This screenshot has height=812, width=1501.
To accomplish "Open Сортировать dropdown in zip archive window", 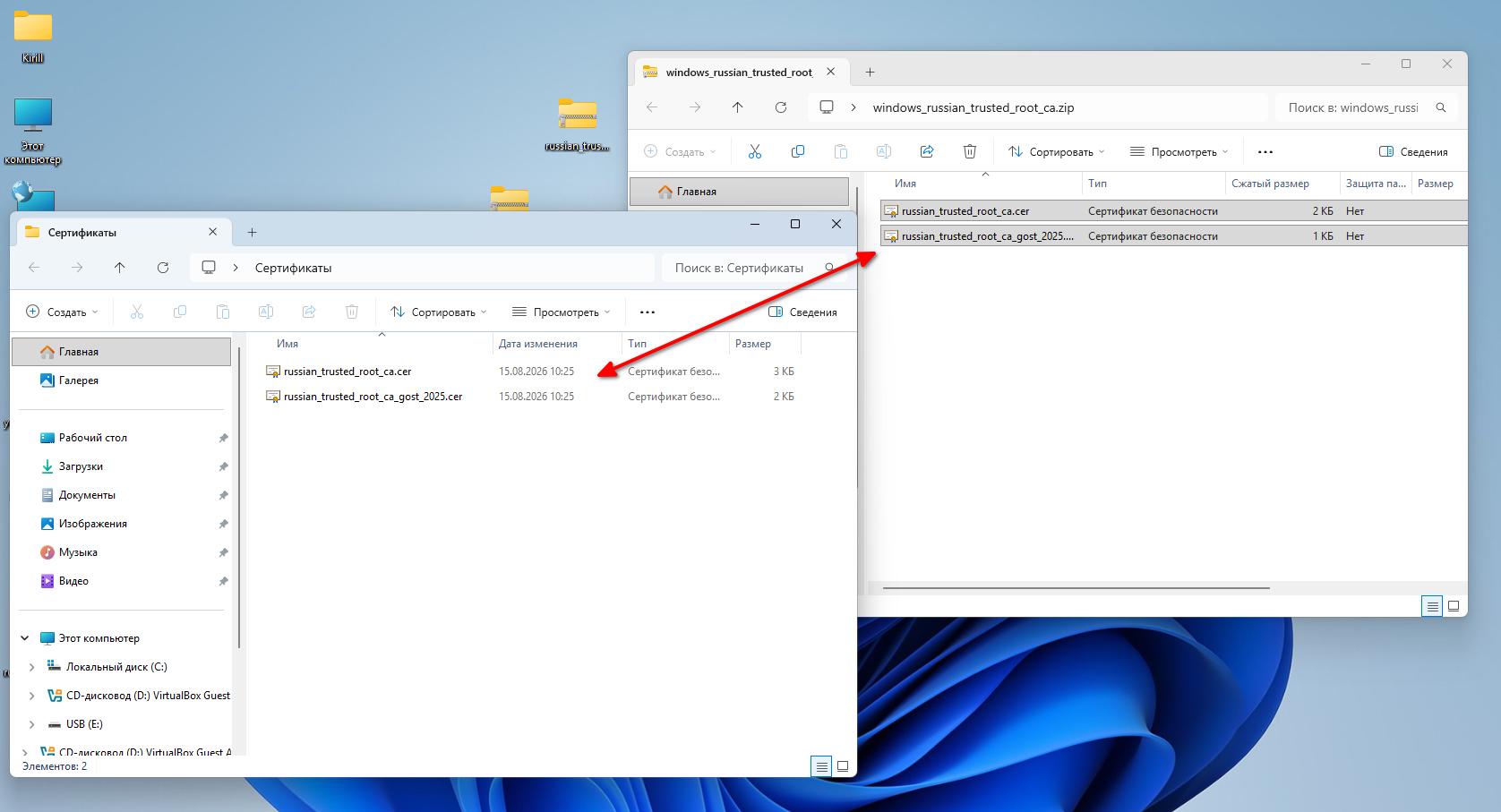I will (1057, 152).
